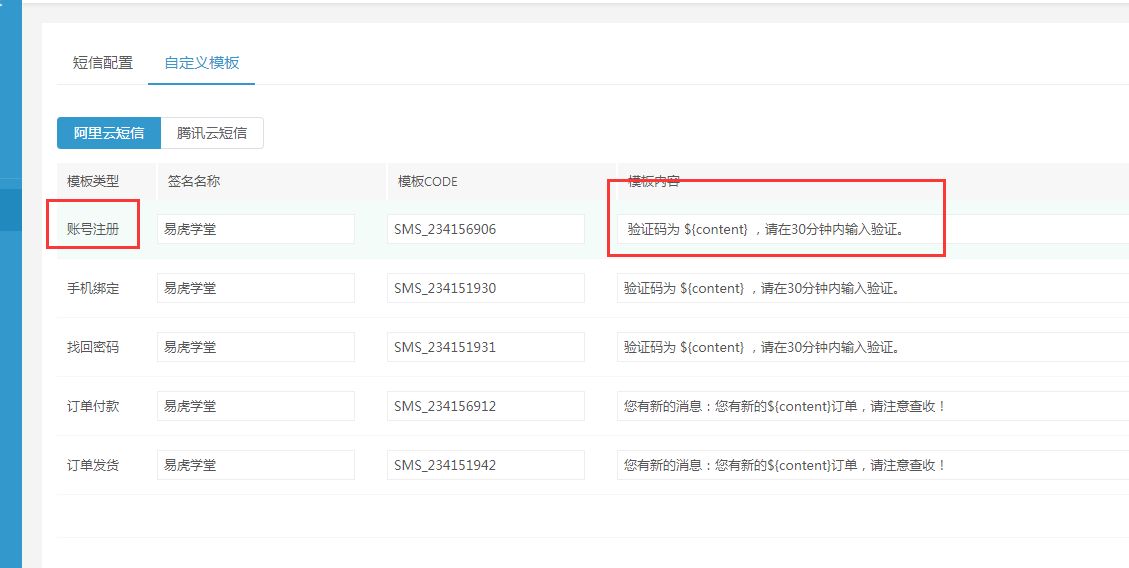The height and width of the screenshot is (568, 1129).
Task: Edit template code SMS_234156906
Action: click(x=486, y=230)
